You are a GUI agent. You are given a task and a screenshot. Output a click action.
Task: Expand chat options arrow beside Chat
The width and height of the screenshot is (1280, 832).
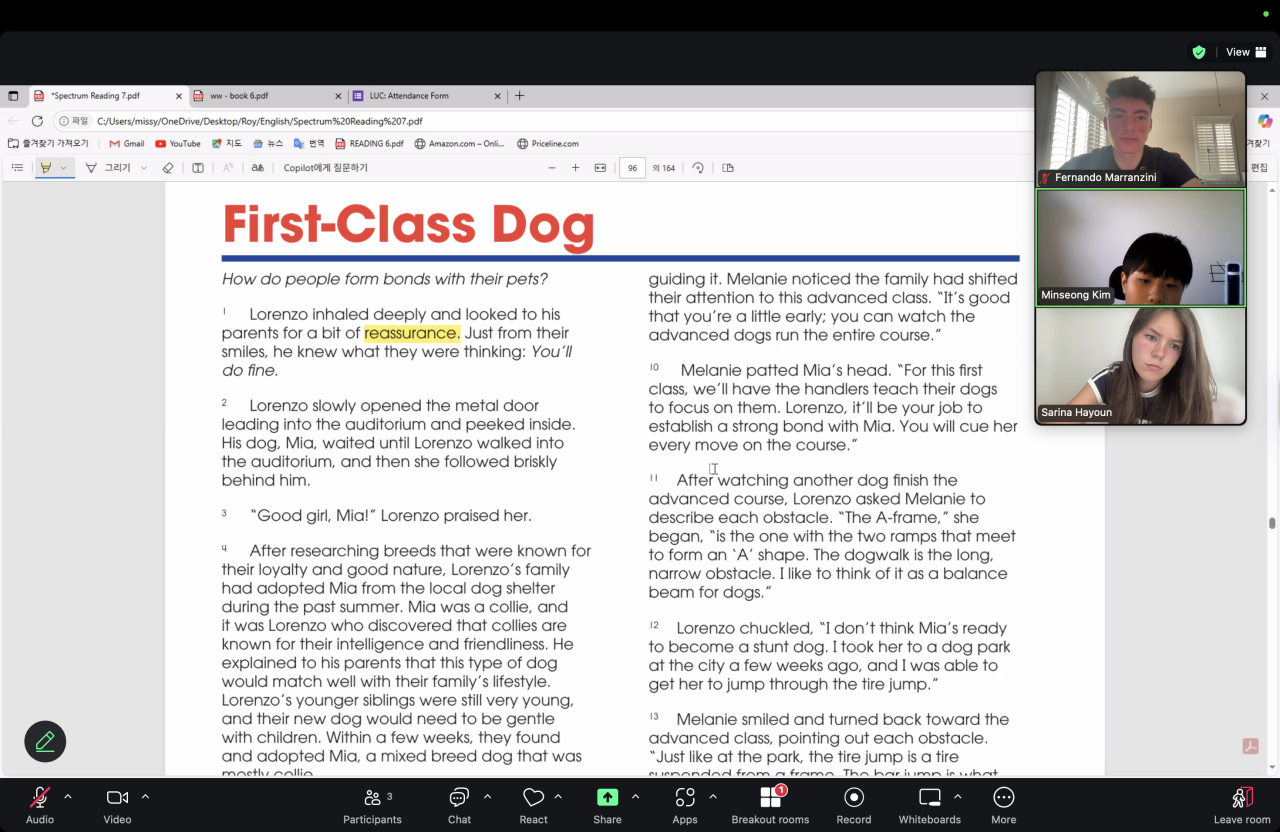coord(487,797)
